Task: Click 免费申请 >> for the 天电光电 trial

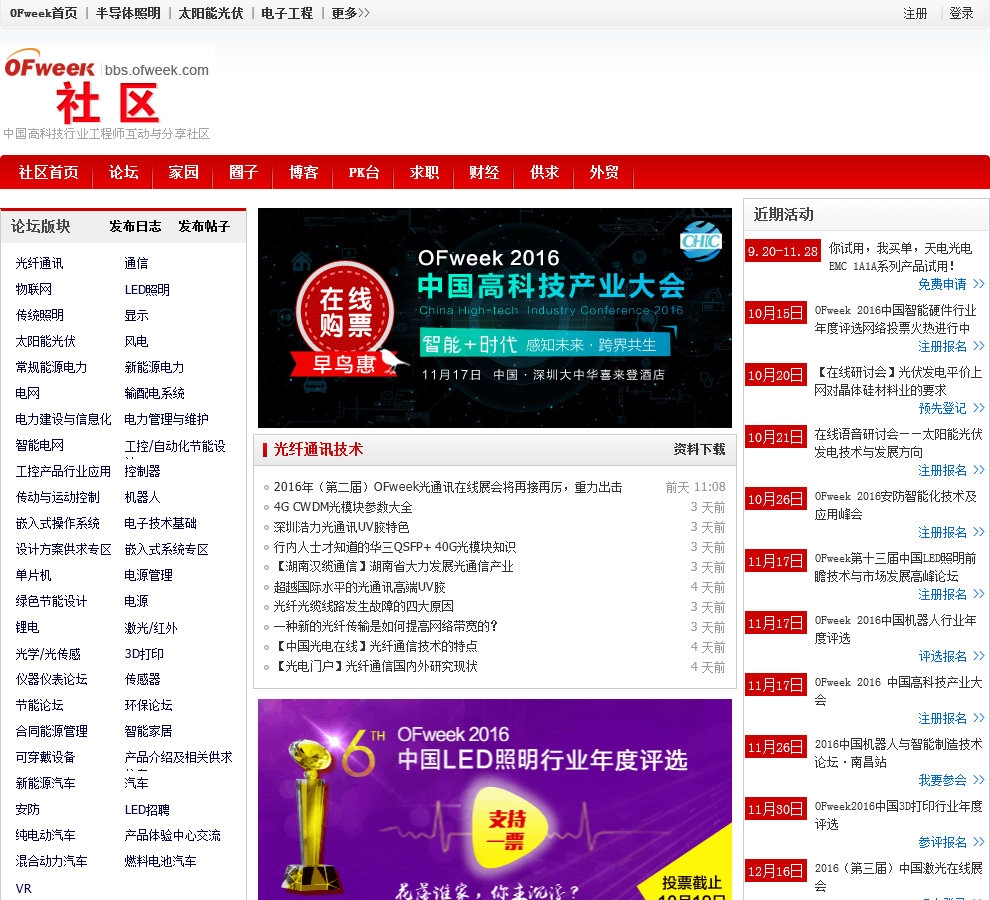Action: (x=951, y=284)
